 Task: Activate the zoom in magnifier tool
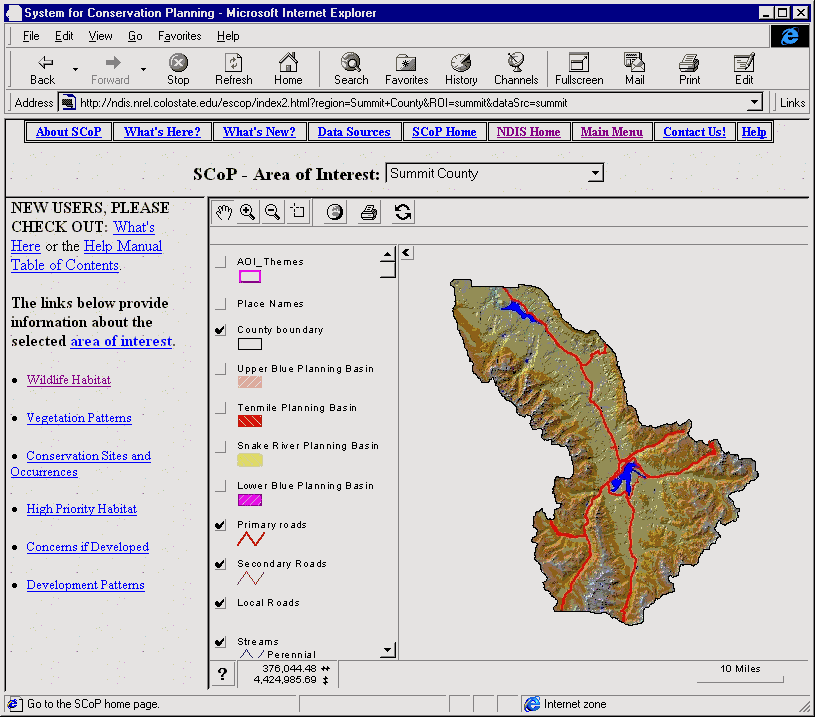pyautogui.click(x=247, y=212)
